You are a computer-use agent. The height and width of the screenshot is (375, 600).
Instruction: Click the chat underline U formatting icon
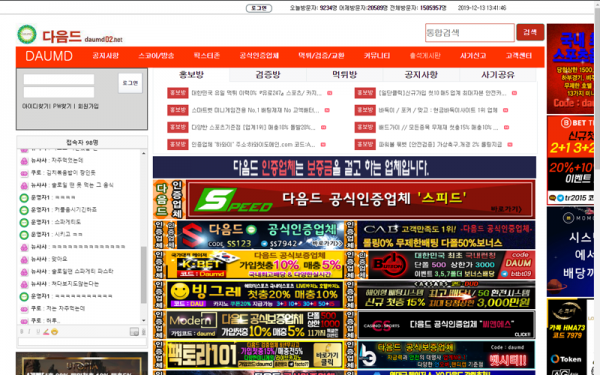click(38, 332)
